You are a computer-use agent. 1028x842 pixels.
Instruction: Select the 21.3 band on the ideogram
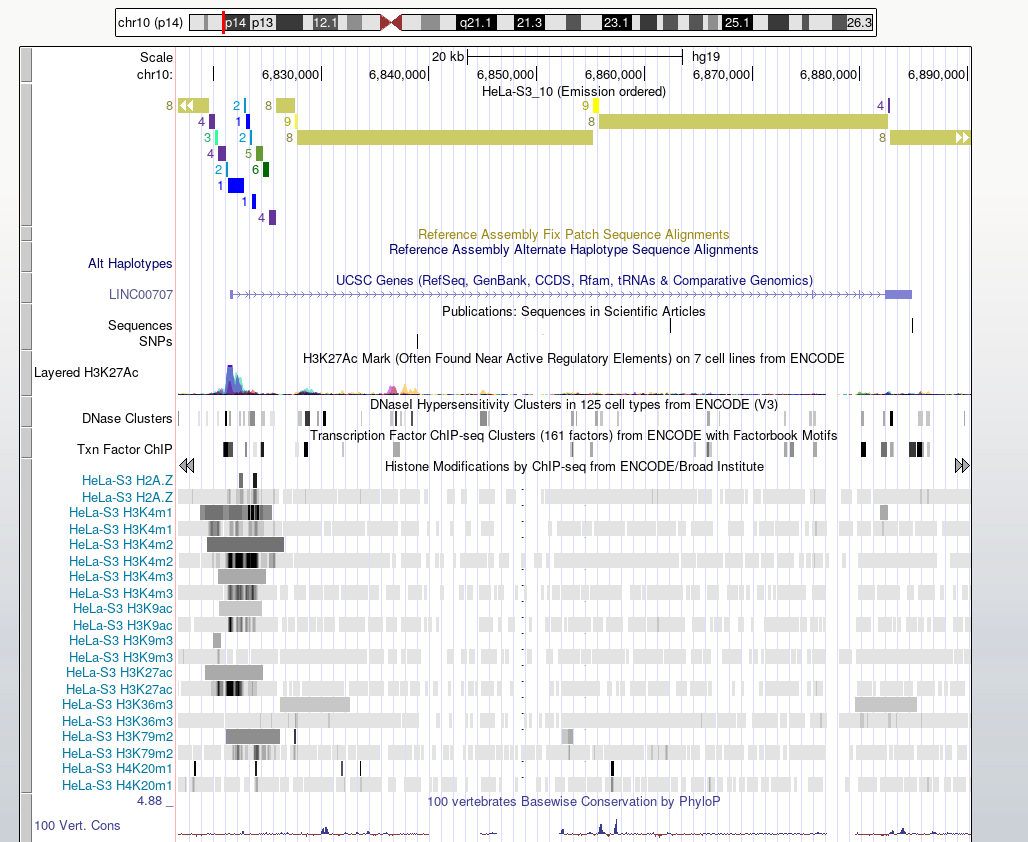[x=529, y=23]
